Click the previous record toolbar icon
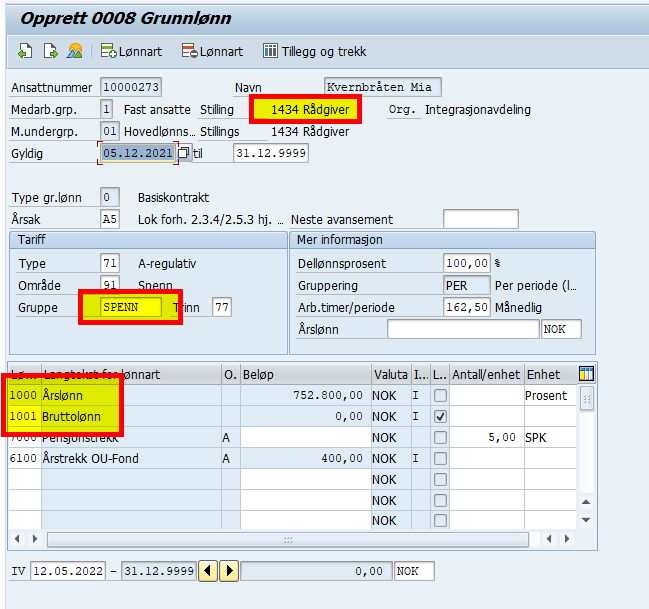The height and width of the screenshot is (609, 649). click(25, 51)
